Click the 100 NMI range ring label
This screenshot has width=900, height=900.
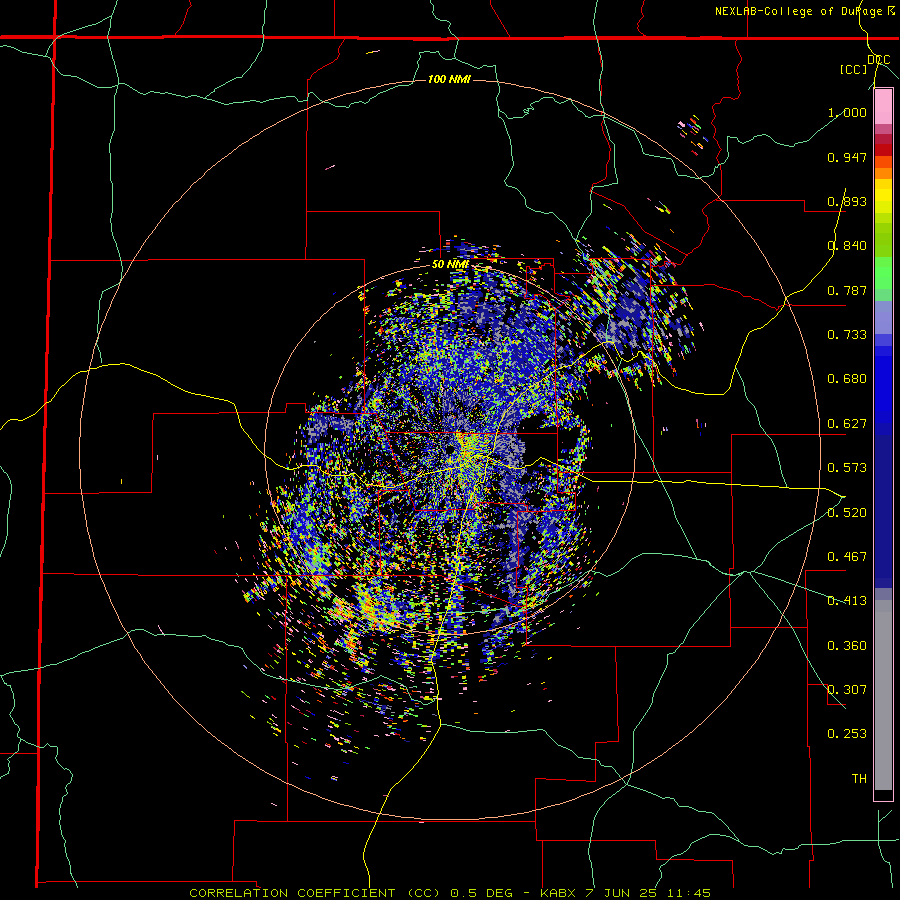449,79
